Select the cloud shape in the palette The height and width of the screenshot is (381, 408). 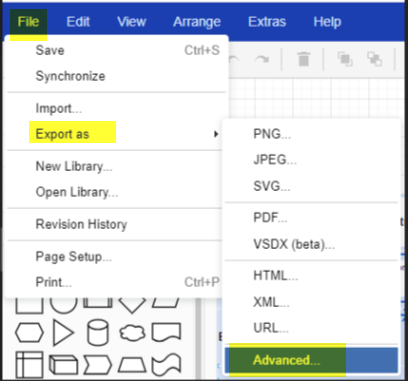pyautogui.click(x=132, y=333)
